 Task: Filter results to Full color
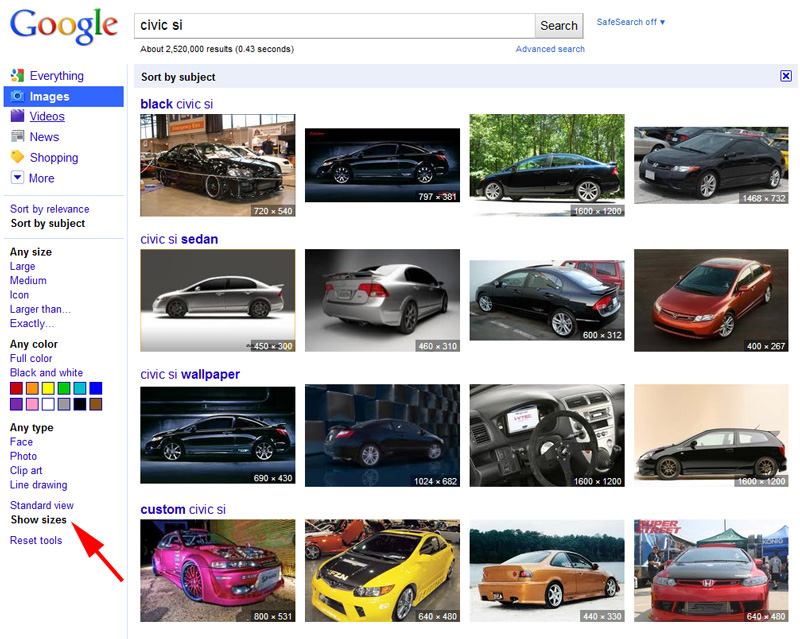coord(31,358)
